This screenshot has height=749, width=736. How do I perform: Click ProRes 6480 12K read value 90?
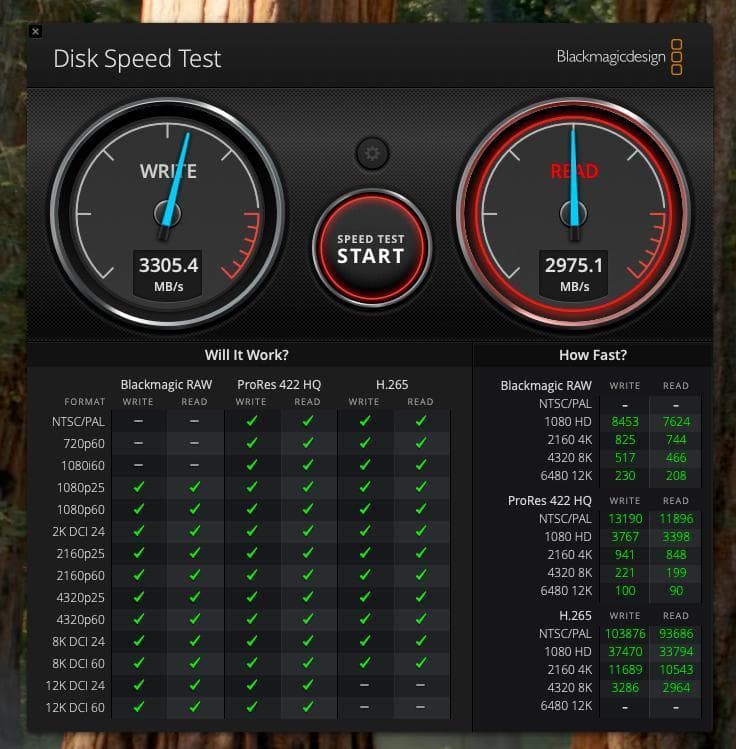tap(676, 591)
